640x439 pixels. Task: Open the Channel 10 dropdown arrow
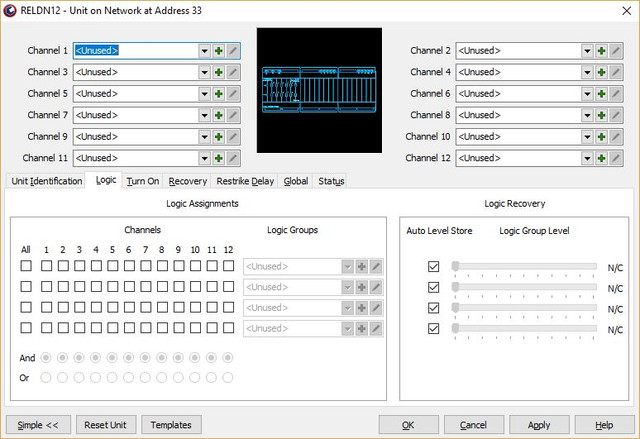[x=587, y=137]
